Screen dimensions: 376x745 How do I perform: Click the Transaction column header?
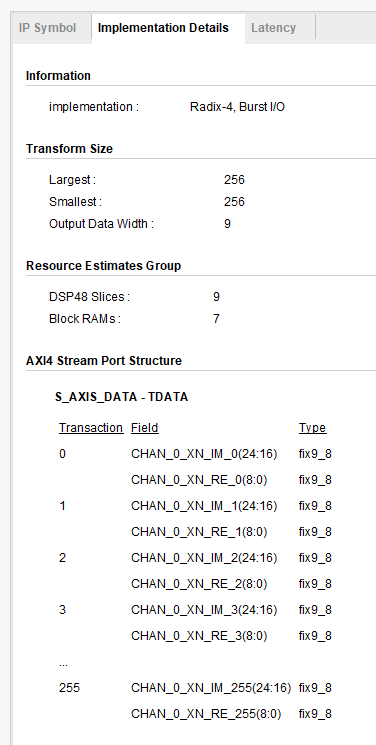tap(91, 428)
